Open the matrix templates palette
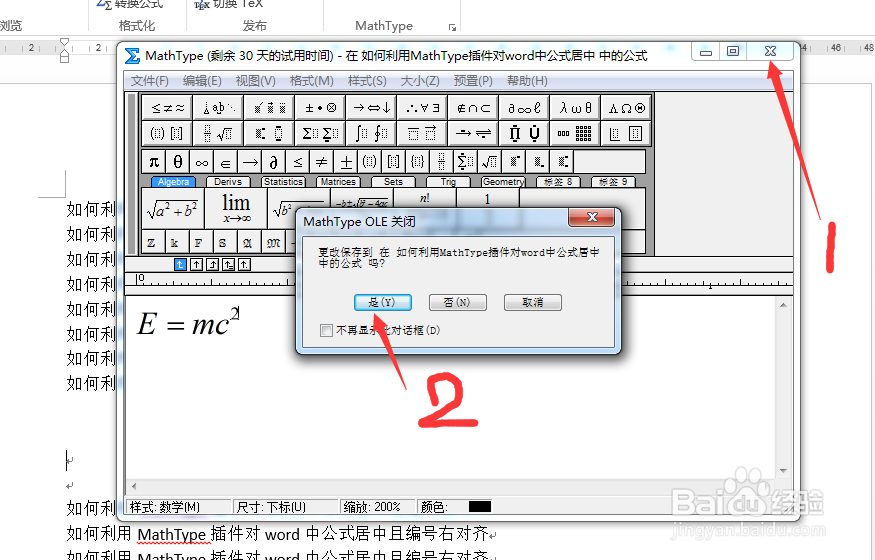The height and width of the screenshot is (560, 875). tap(575, 133)
